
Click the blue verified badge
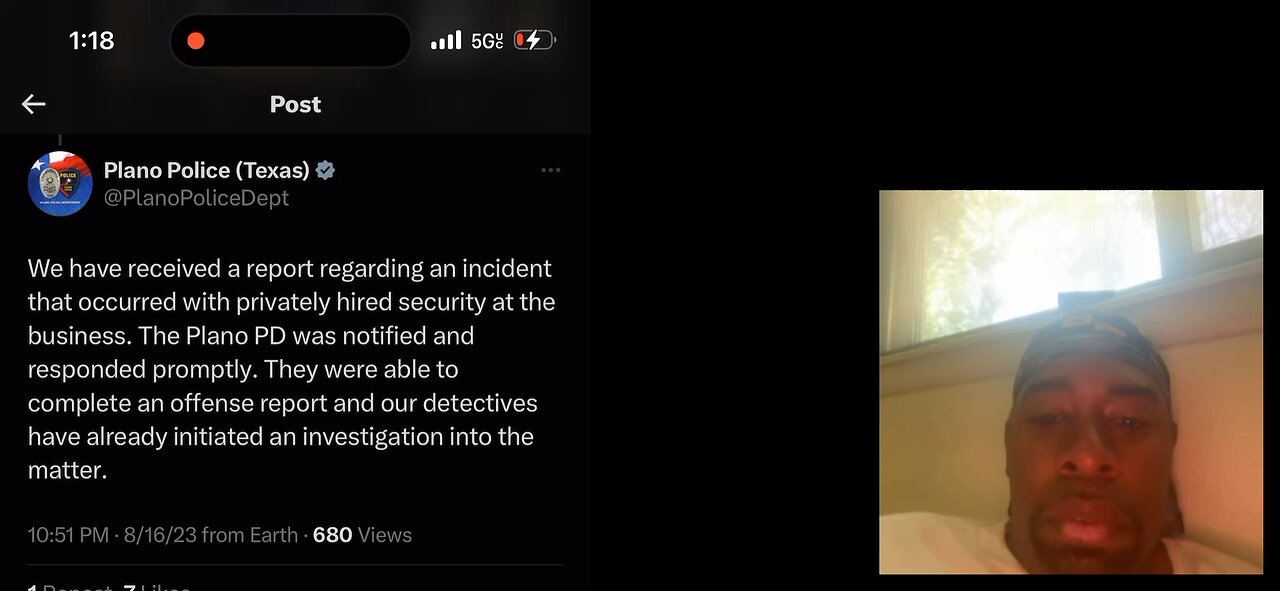tap(325, 170)
